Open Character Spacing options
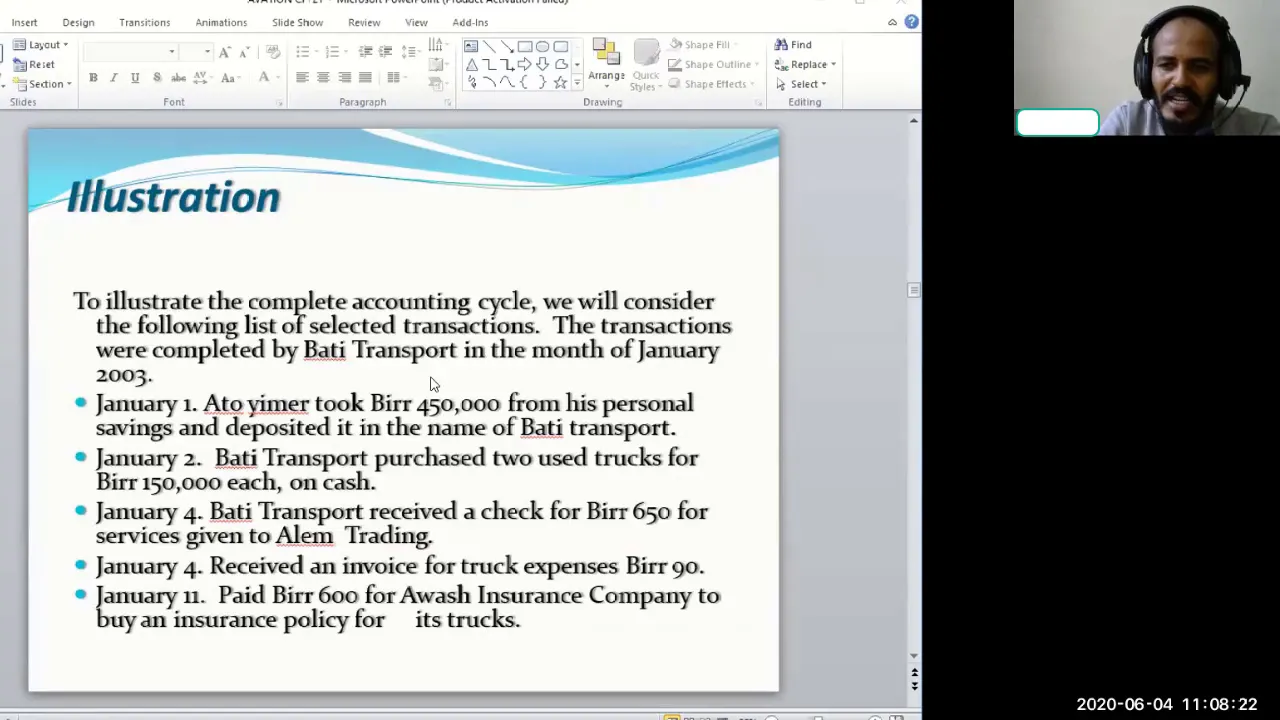Image resolution: width=1280 pixels, height=720 pixels. 204,77
